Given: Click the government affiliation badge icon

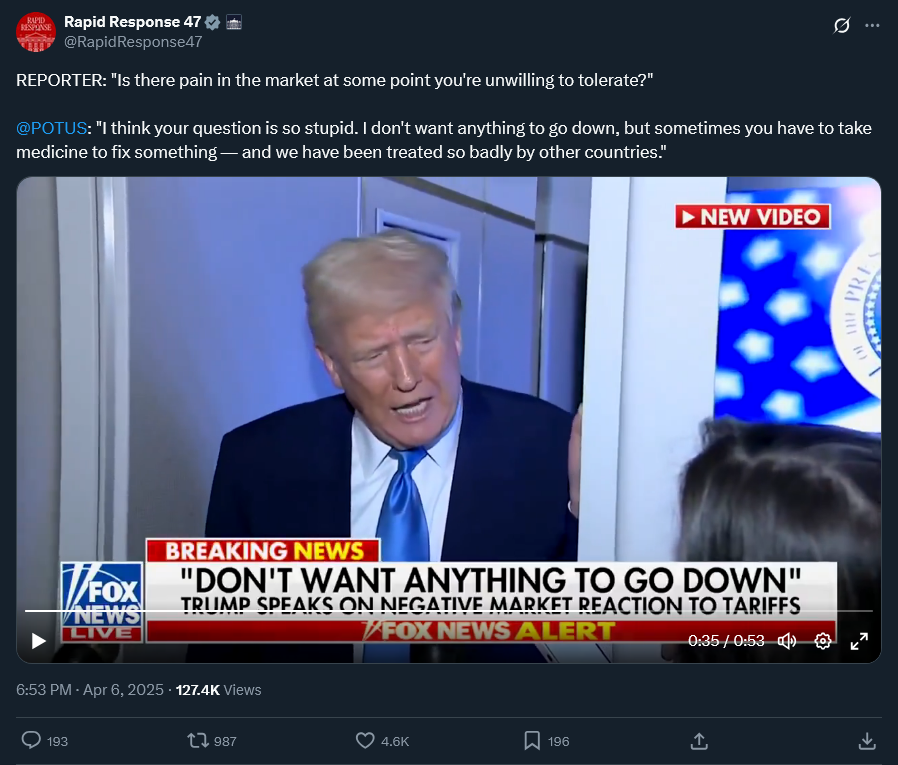Looking at the screenshot, I should click(233, 23).
